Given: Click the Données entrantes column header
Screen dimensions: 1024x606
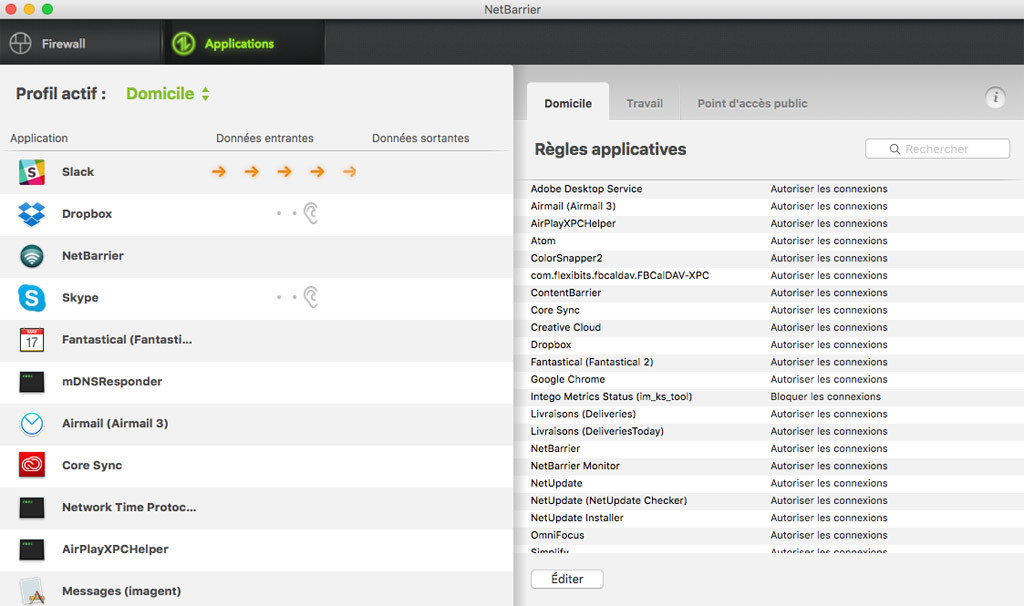Looking at the screenshot, I should pos(264,138).
